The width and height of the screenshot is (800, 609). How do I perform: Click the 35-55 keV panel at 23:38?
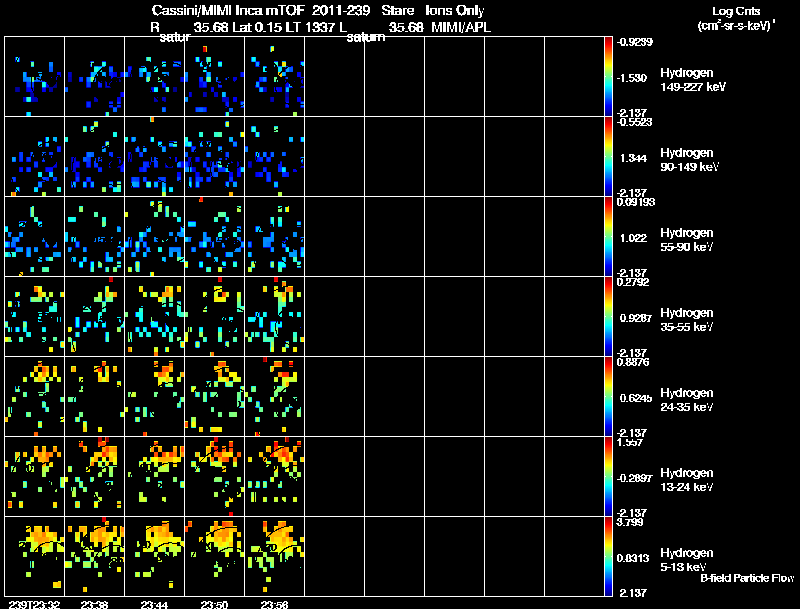pos(94,317)
